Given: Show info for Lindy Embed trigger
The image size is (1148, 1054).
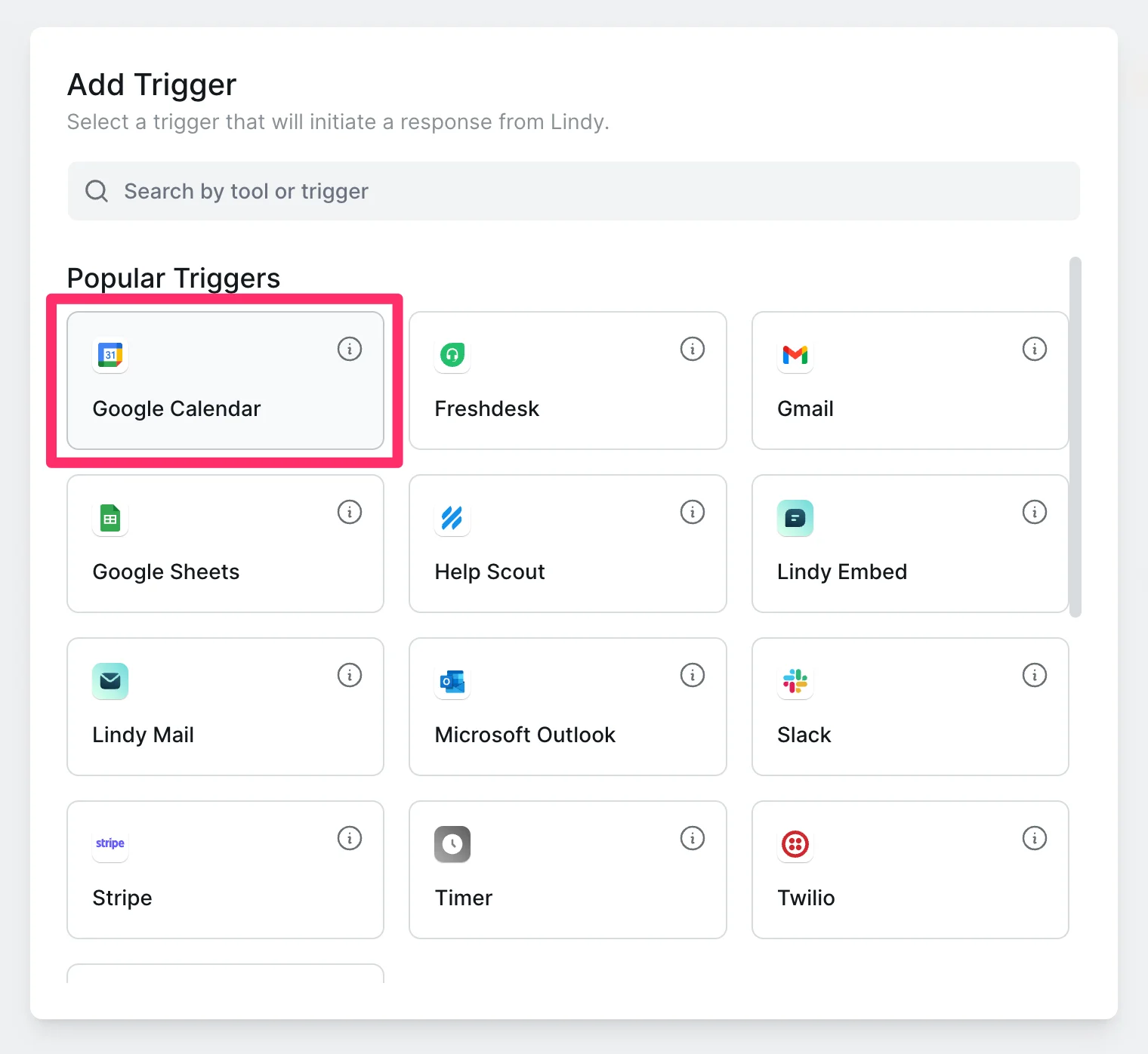Looking at the screenshot, I should click(1035, 512).
